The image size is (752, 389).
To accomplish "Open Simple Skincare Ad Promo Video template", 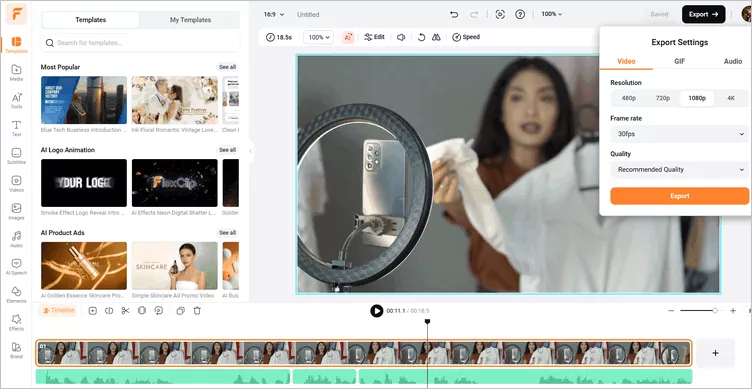I will coord(175,266).
